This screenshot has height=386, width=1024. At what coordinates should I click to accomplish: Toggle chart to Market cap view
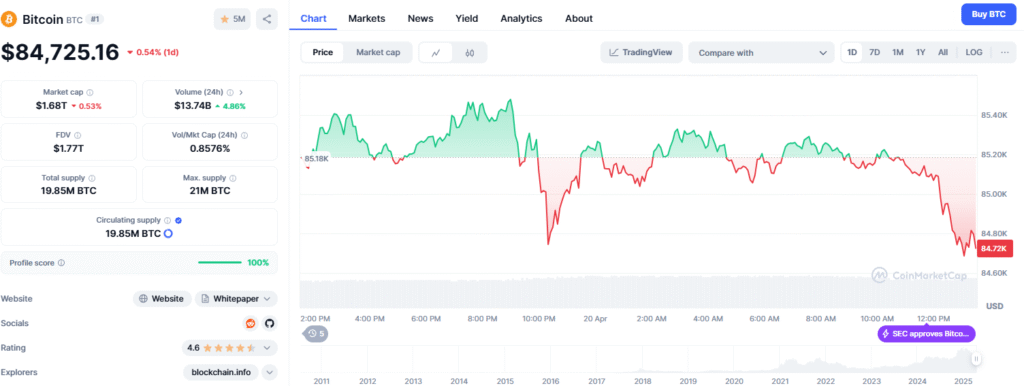(x=378, y=53)
